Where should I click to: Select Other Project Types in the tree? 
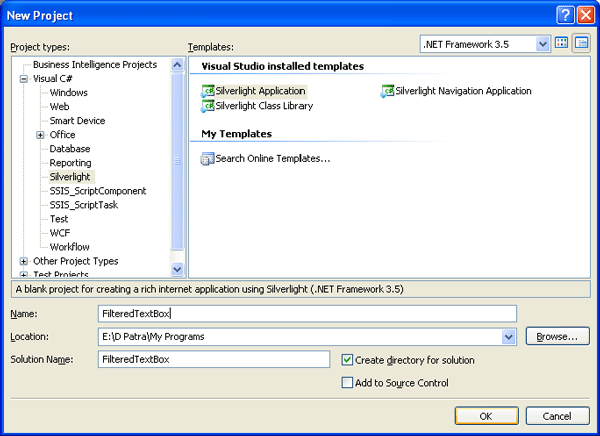[76, 261]
